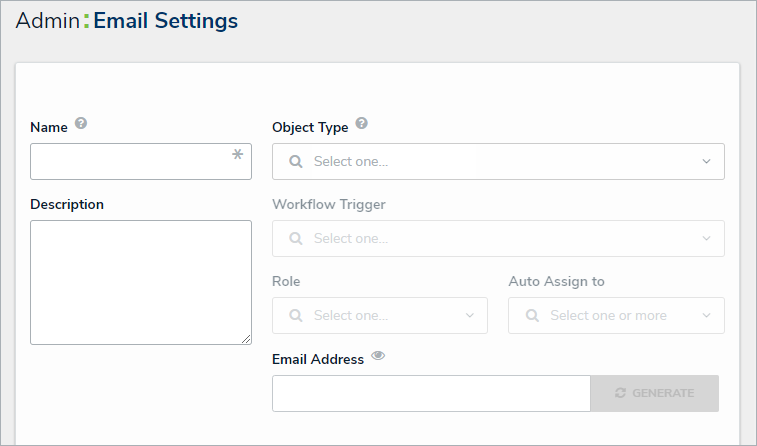The height and width of the screenshot is (446, 757).
Task: Toggle the Email Address eye icon
Action: [377, 356]
